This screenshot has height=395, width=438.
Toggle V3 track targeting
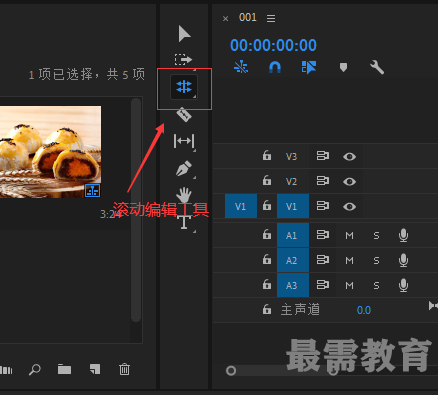coord(291,156)
